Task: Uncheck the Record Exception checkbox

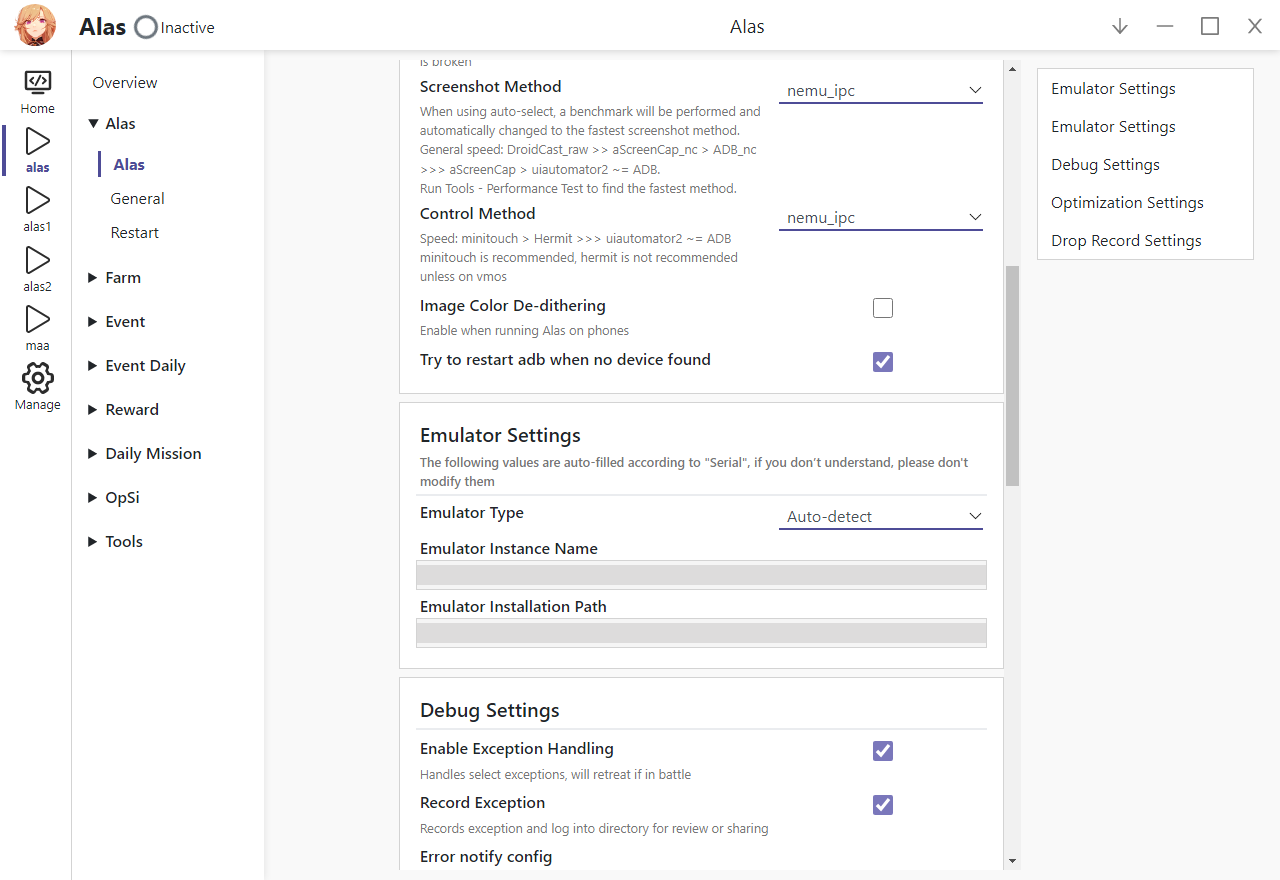Action: [x=883, y=805]
